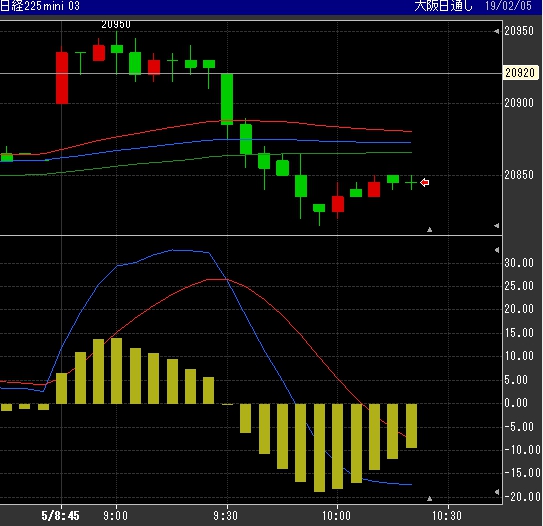The image size is (543, 526).
Task: Click top-right triangle marker near 20950
Action: click(497, 32)
